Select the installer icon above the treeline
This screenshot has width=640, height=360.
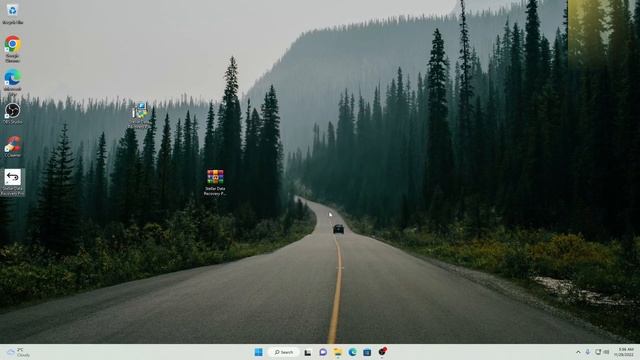(140, 116)
